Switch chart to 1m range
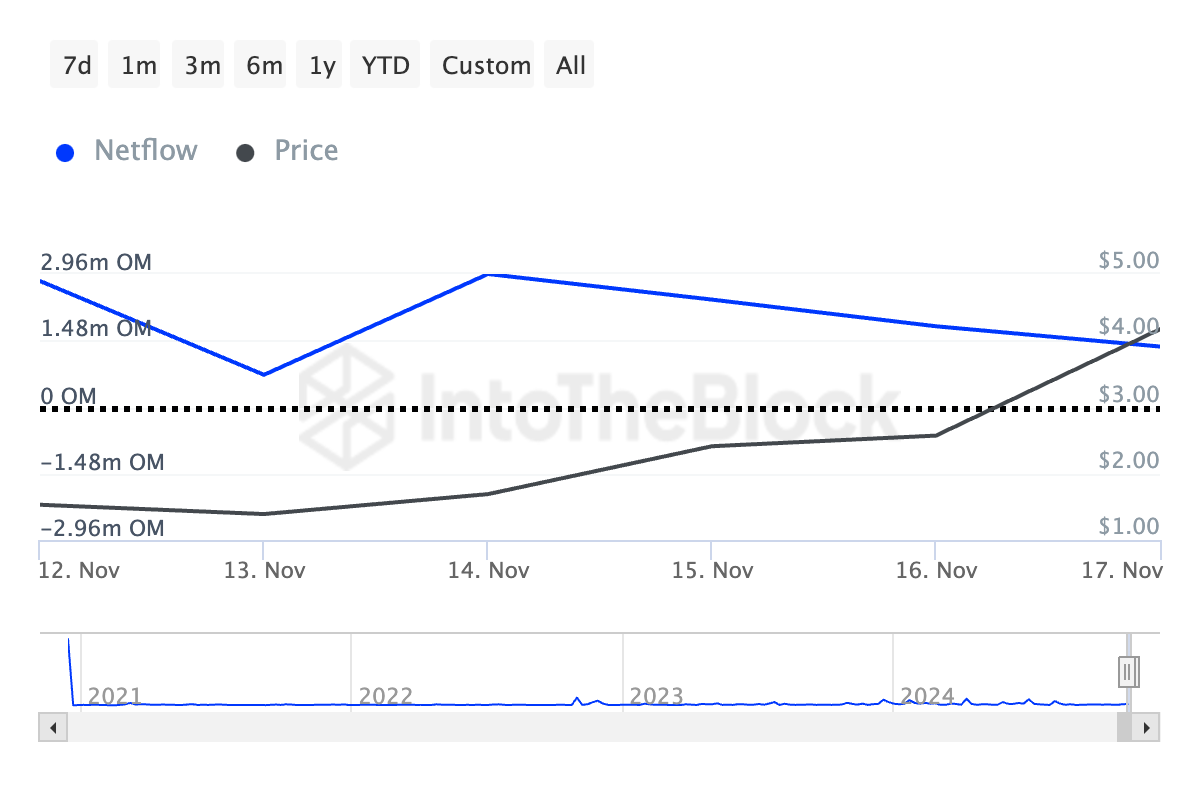 click(x=138, y=66)
